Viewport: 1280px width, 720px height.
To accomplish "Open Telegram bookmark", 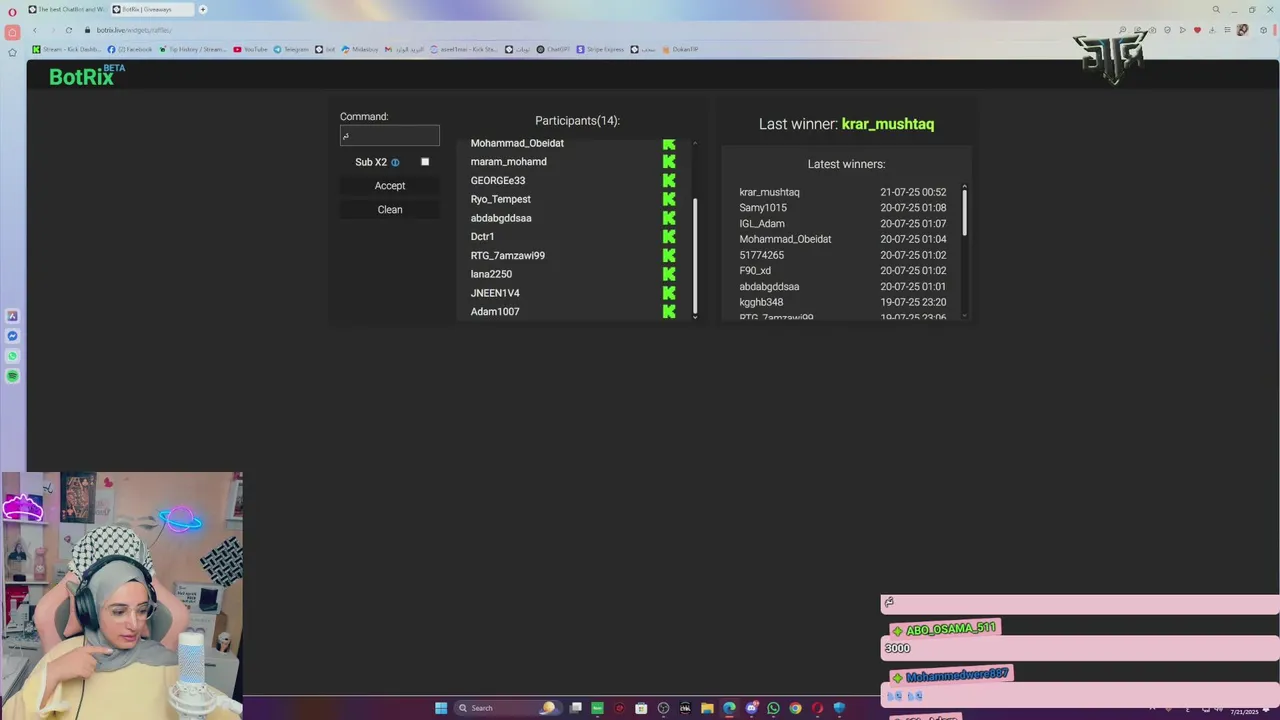I will coord(291,49).
